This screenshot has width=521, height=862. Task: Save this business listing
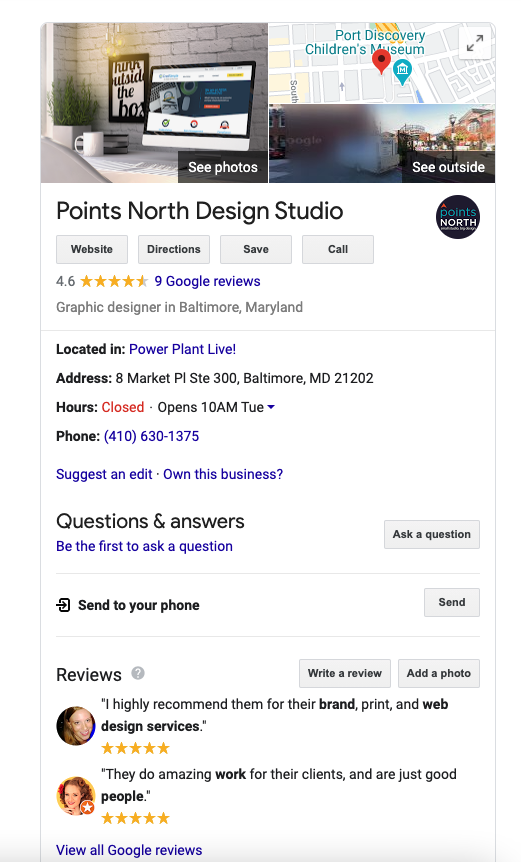click(x=256, y=249)
